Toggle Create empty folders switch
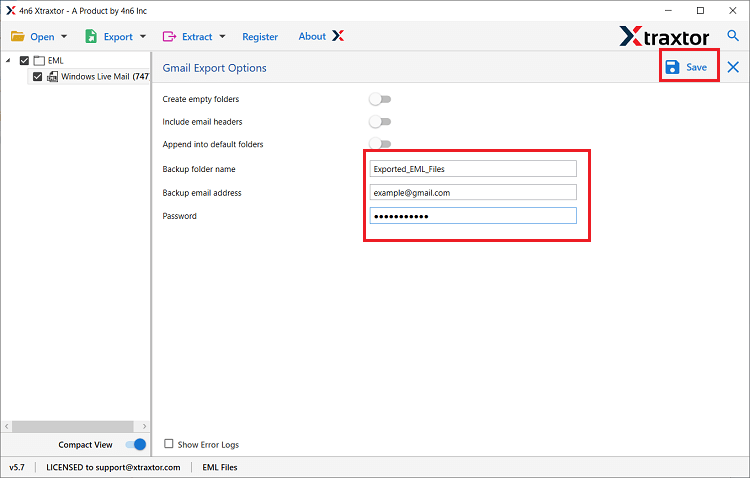750x478 pixels. pos(380,99)
